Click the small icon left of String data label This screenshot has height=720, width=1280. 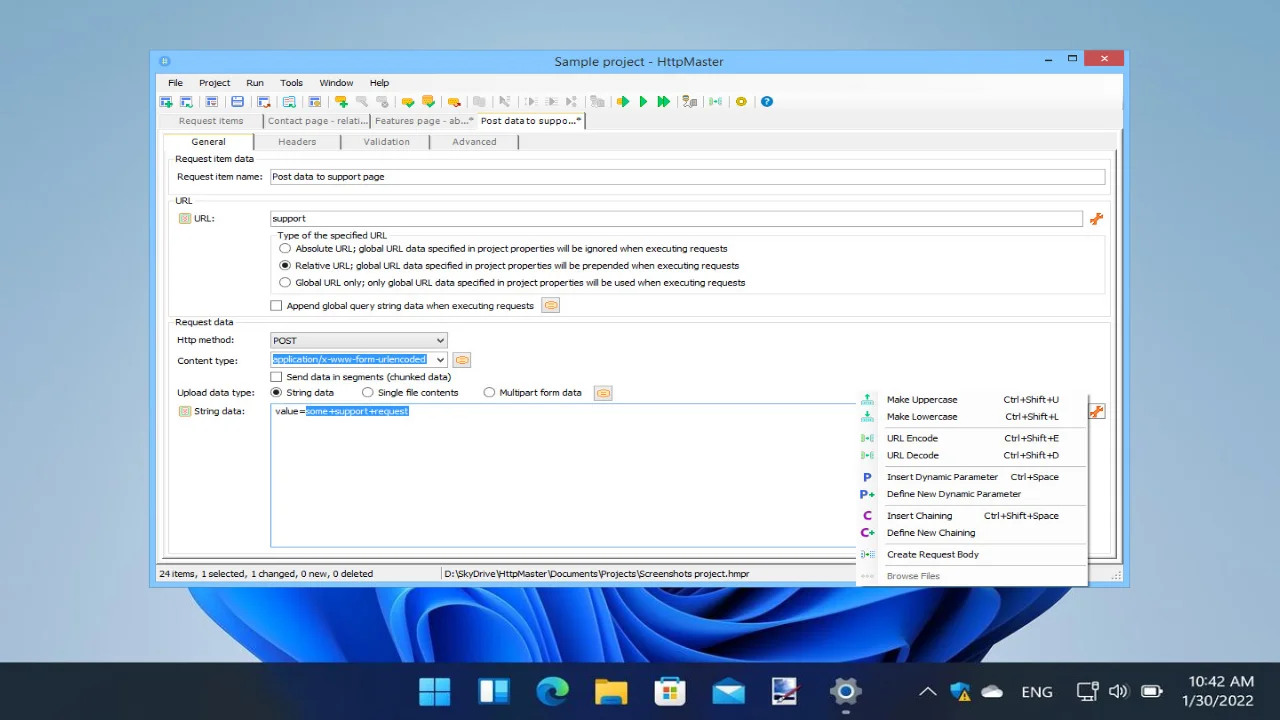(x=184, y=411)
